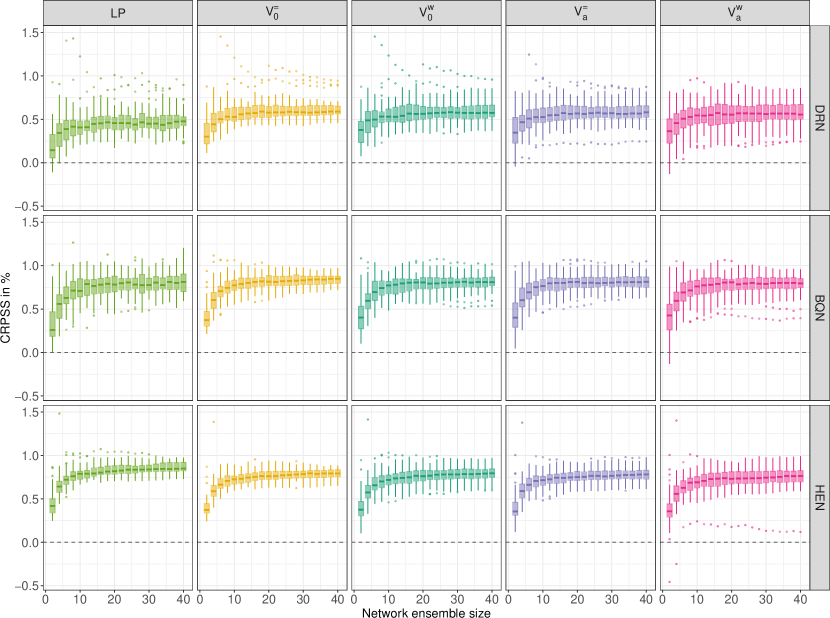Select the DRN row label strip
This screenshot has height=618, width=830.
pos(820,118)
